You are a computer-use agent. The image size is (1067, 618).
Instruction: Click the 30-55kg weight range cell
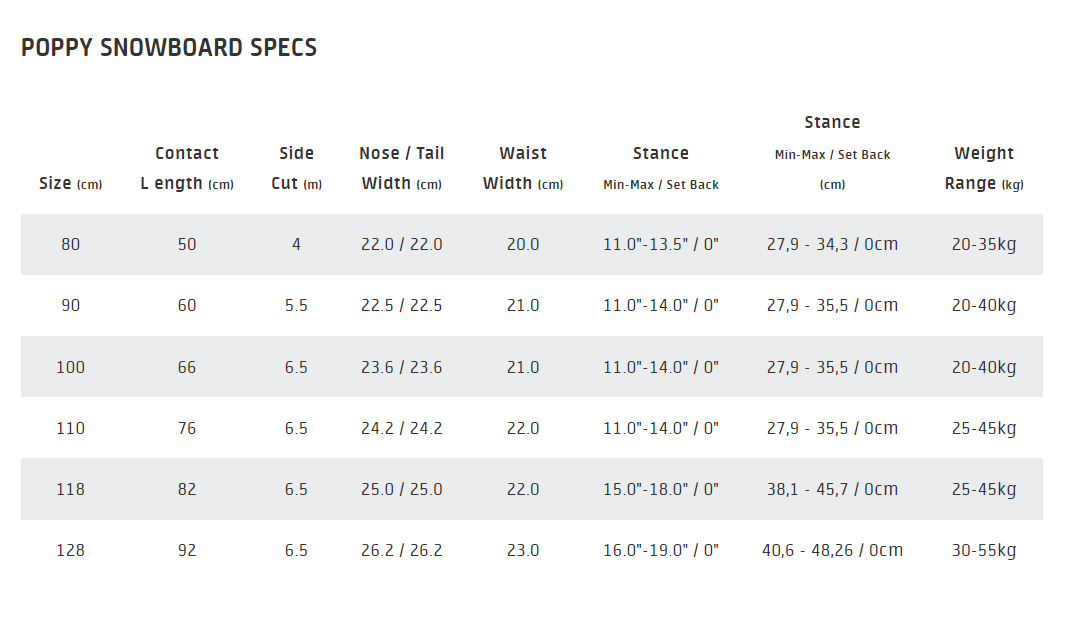pyautogui.click(x=984, y=550)
